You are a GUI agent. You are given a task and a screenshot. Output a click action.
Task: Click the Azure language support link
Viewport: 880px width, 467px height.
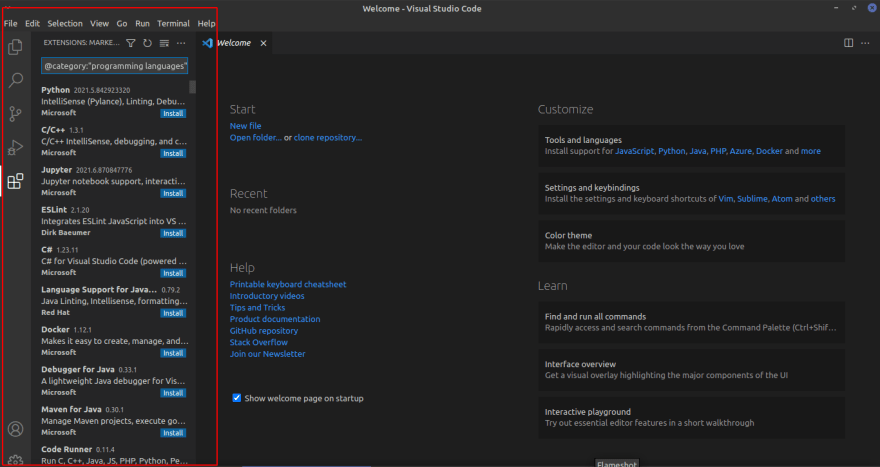click(x=740, y=151)
